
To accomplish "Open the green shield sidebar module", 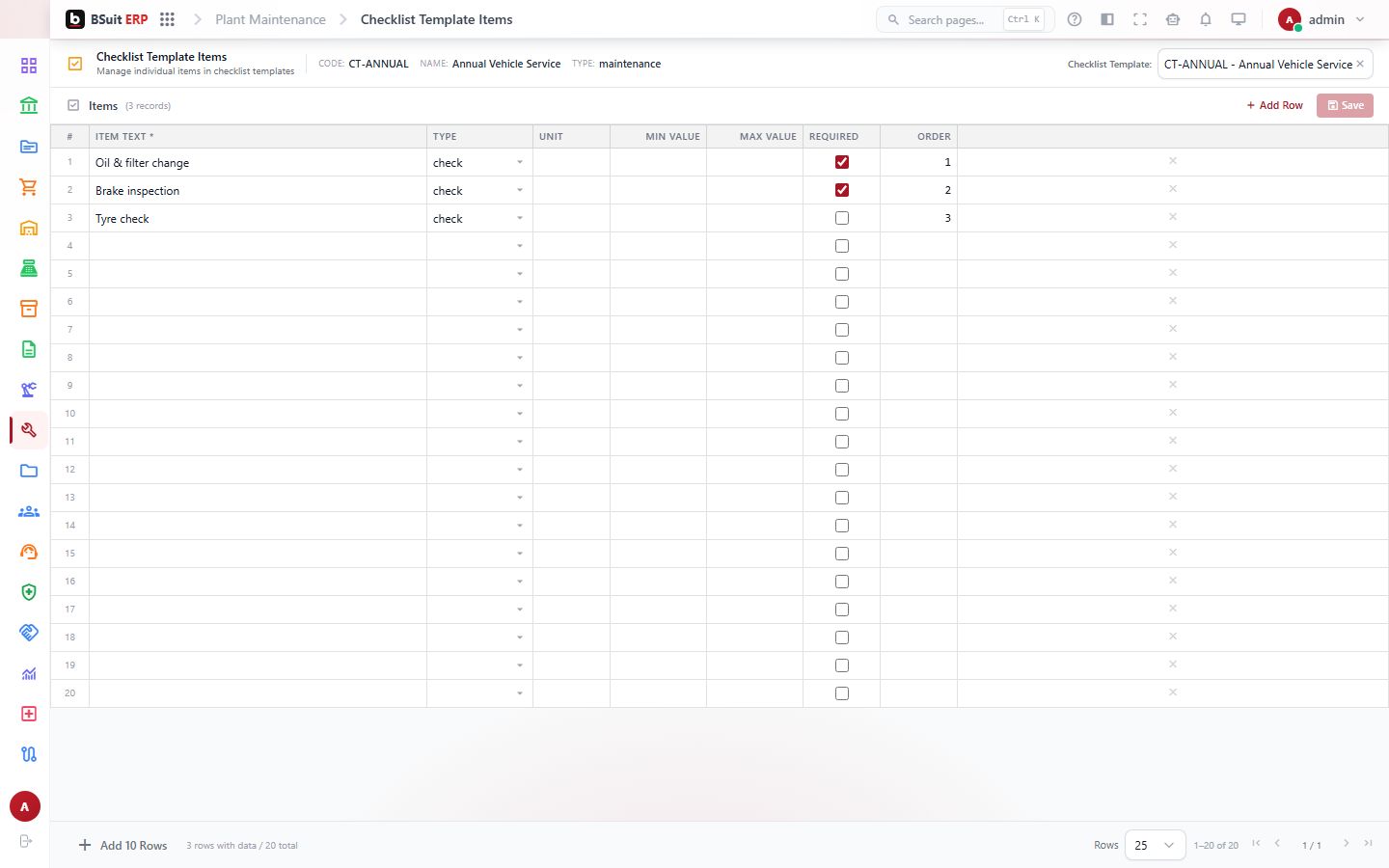I will click(29, 592).
